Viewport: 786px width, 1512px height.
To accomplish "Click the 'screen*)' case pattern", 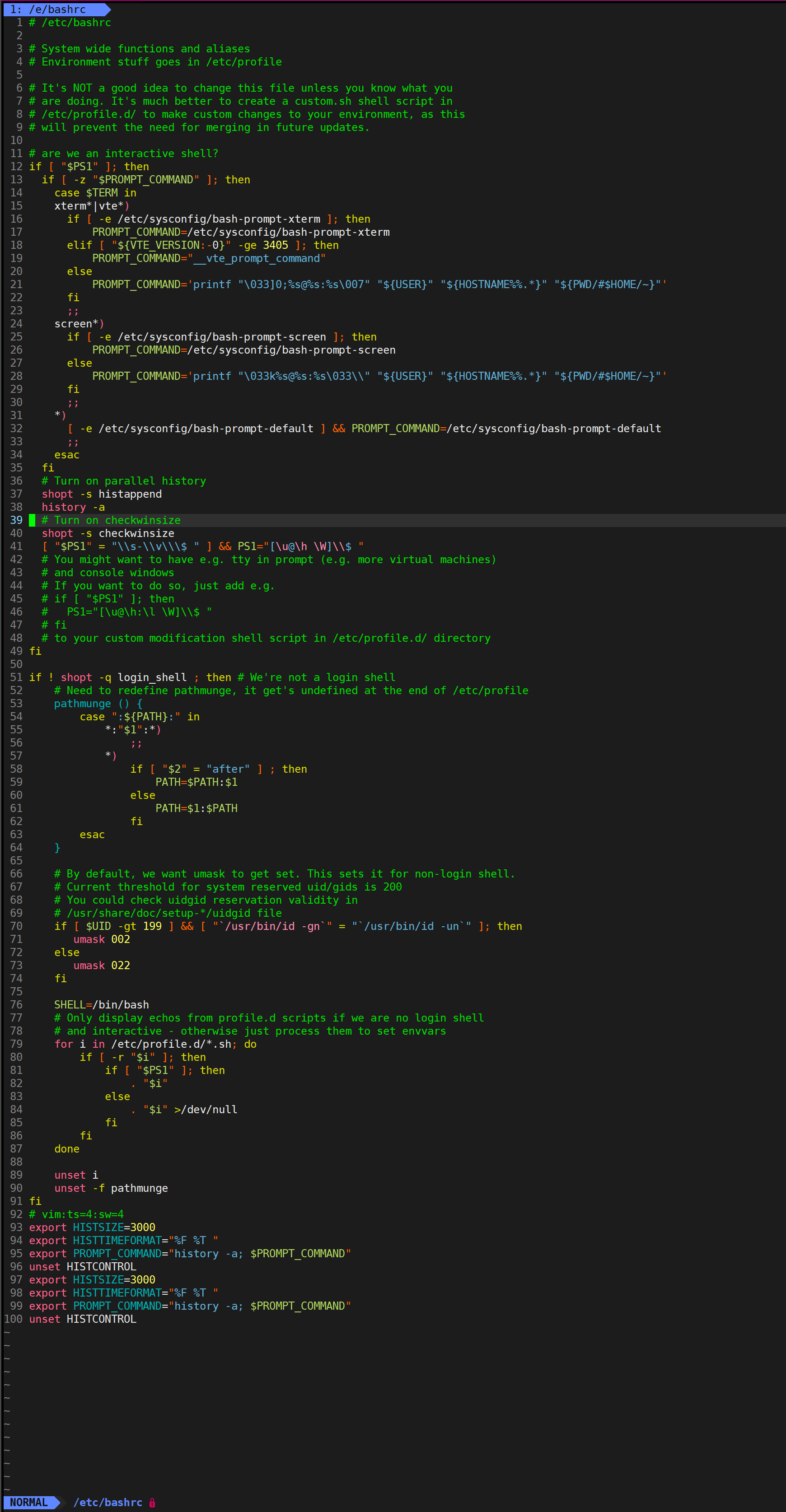I will tap(79, 323).
